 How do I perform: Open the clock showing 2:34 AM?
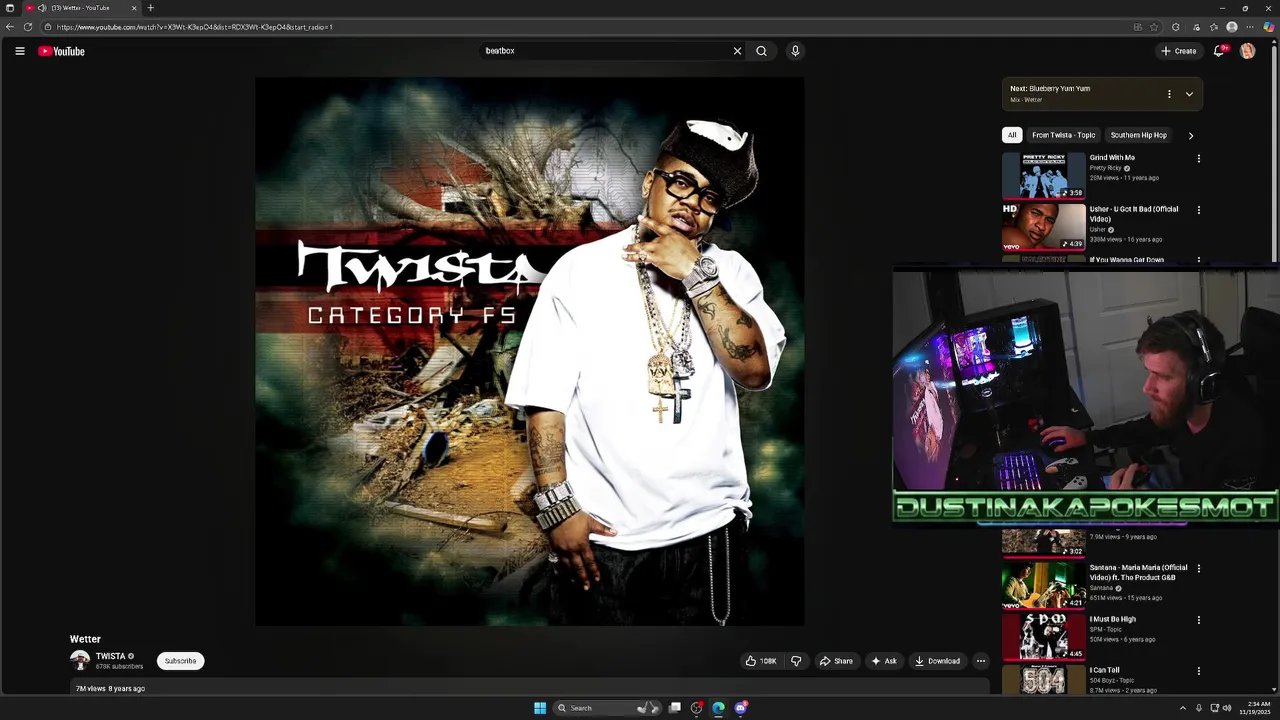click(x=1256, y=708)
